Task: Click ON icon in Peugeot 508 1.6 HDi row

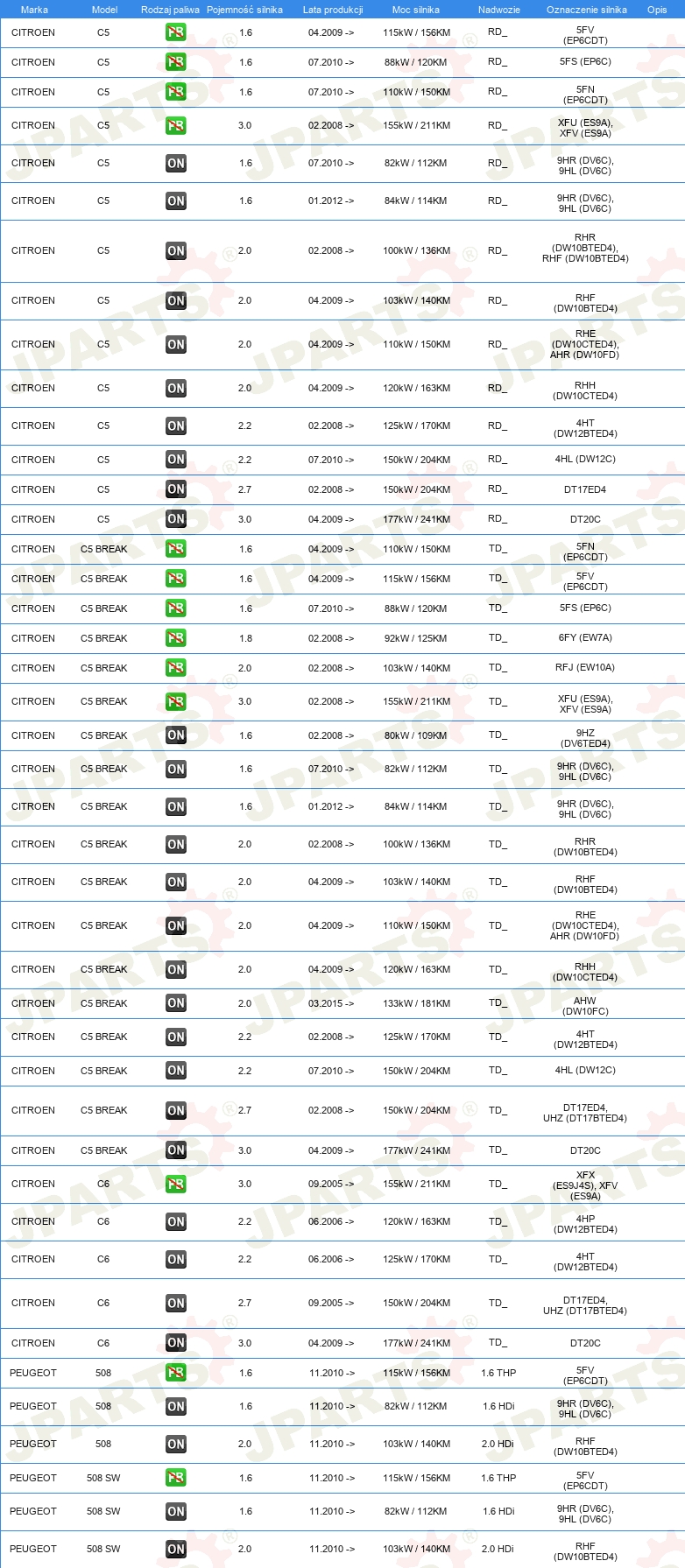Action: pyautogui.click(x=176, y=1406)
